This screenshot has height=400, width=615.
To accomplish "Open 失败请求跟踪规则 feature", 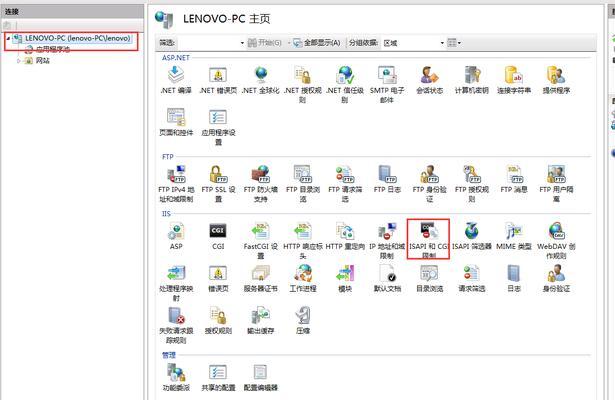I will [x=176, y=325].
